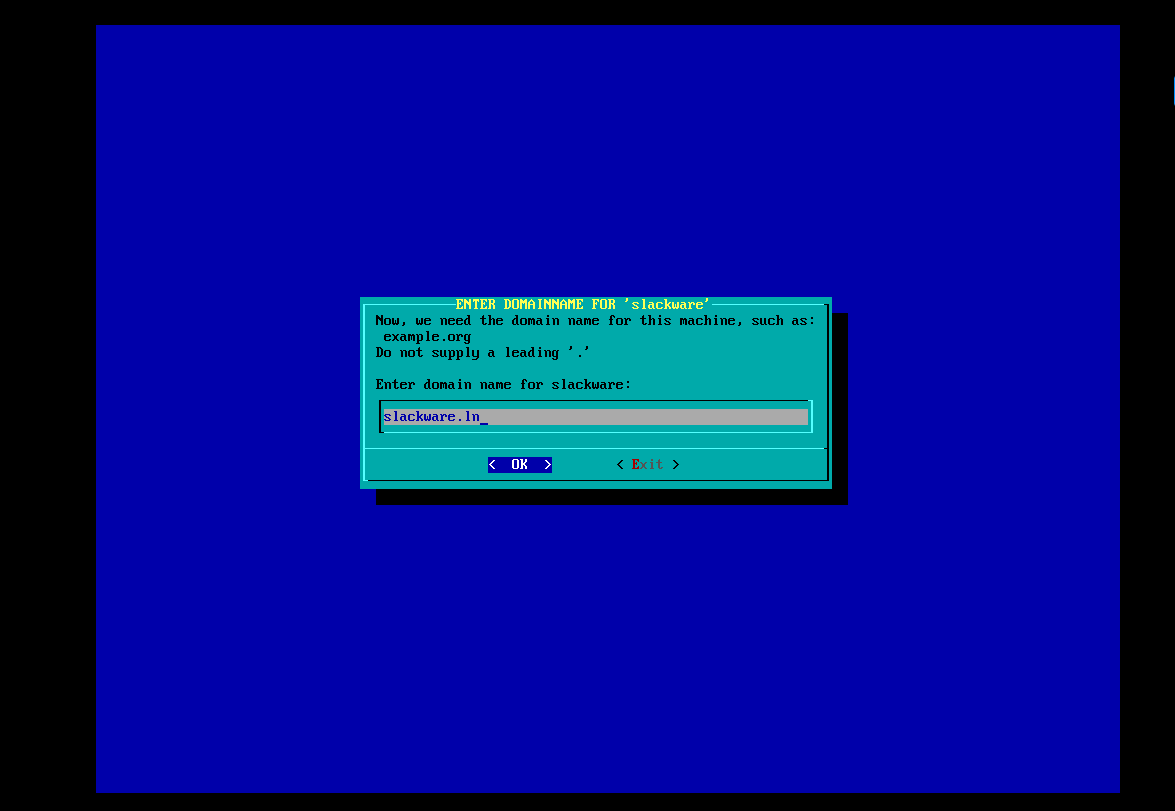
Task: Click the right angle bracket of OK
Action: click(x=547, y=464)
